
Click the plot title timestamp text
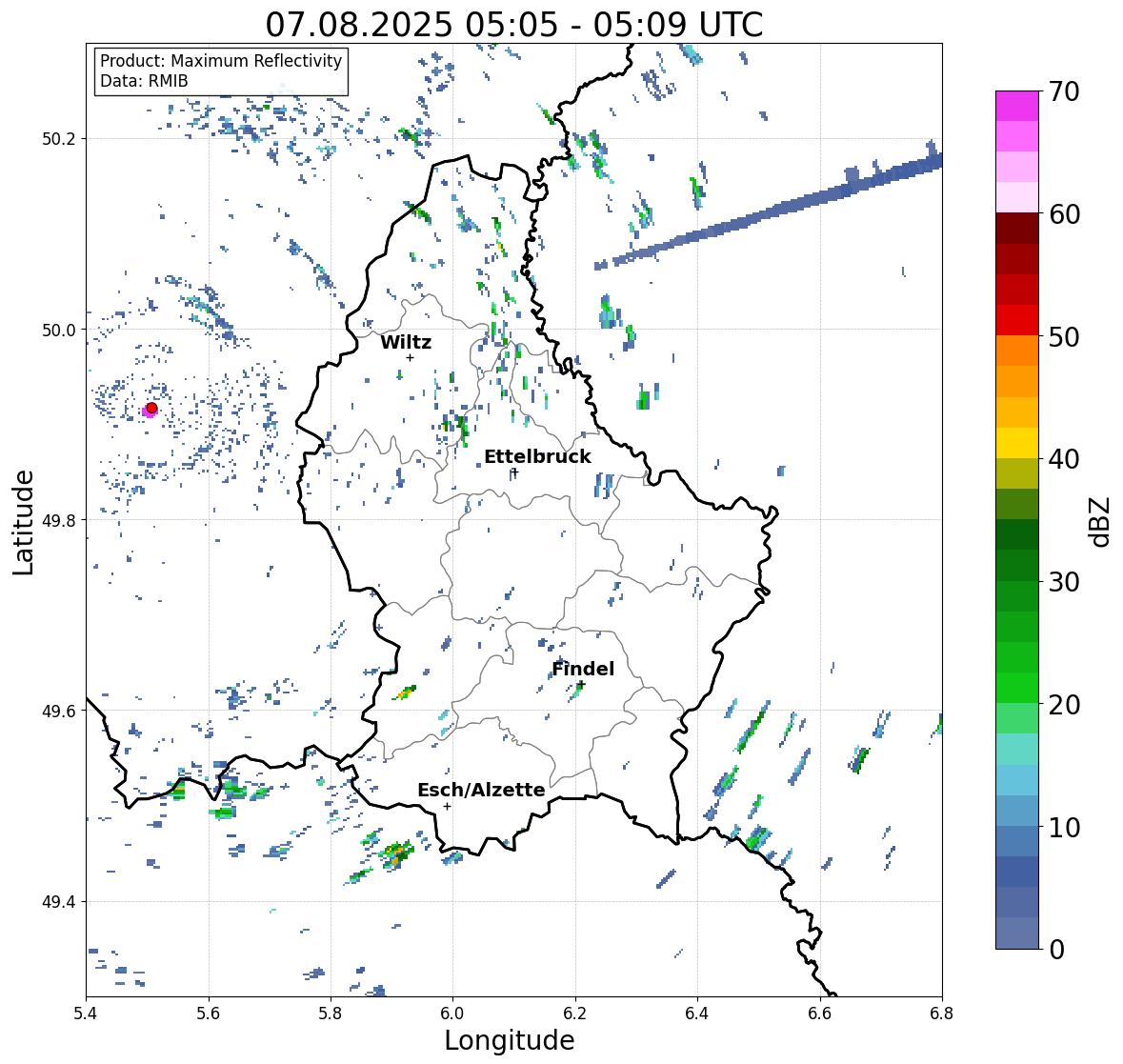[x=513, y=25]
